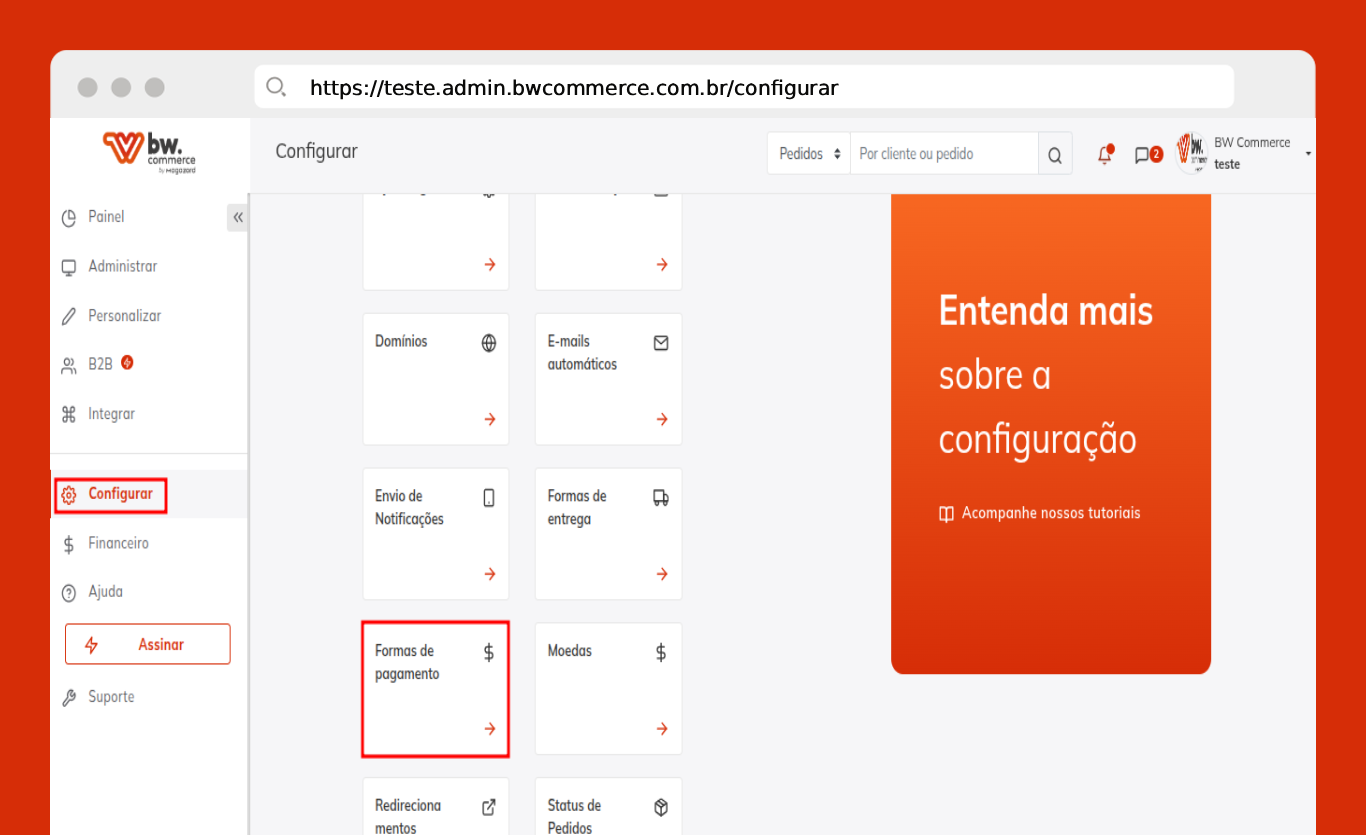Open Painel in the sidebar
The image size is (1366, 835).
(x=106, y=217)
